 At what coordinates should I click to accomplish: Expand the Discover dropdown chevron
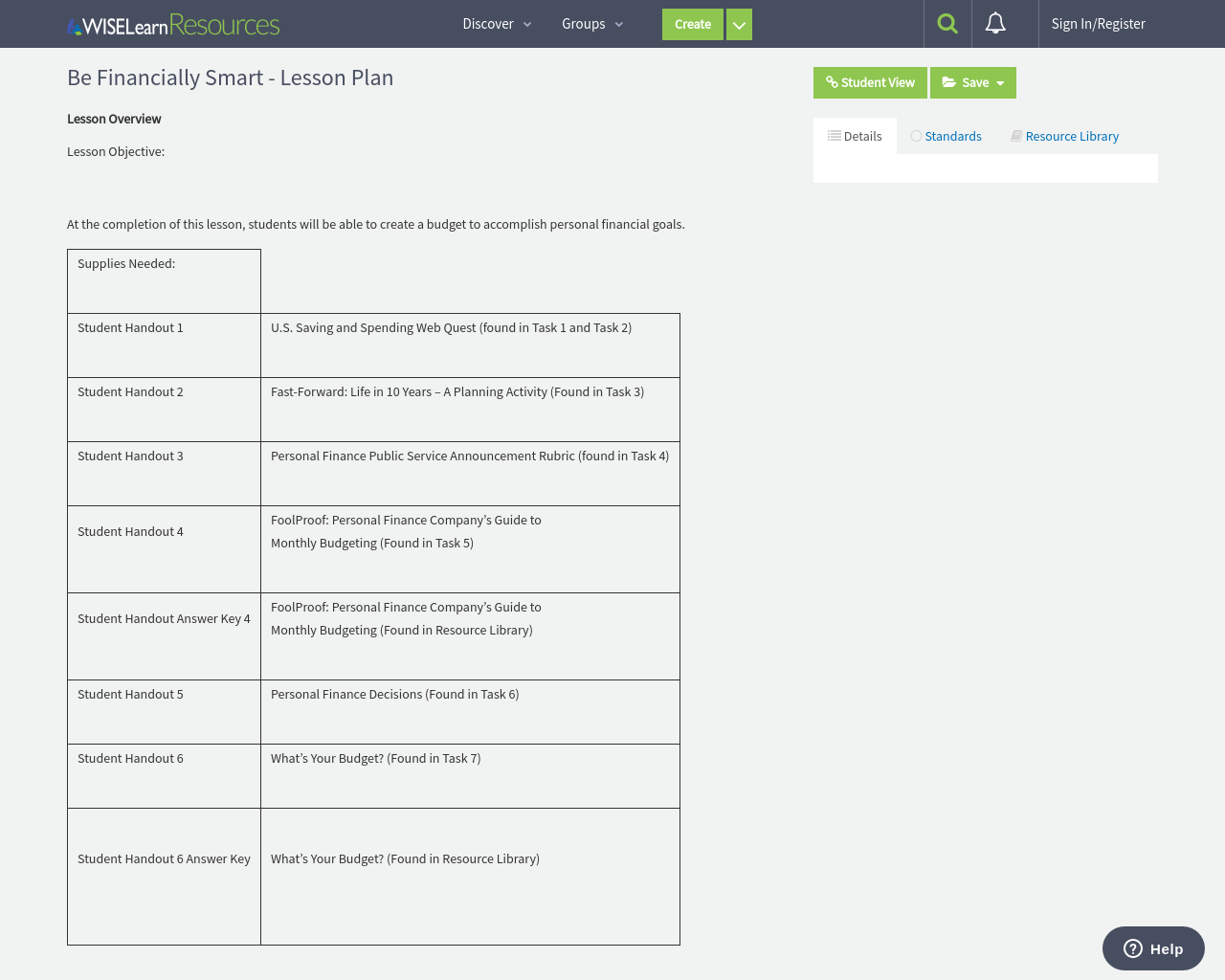(x=526, y=24)
